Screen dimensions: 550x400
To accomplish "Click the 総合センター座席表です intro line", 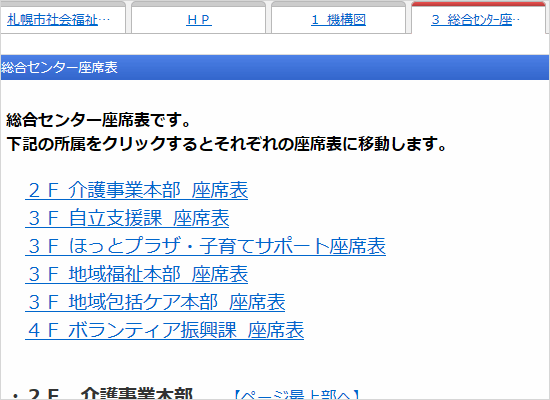I will coord(99,120).
